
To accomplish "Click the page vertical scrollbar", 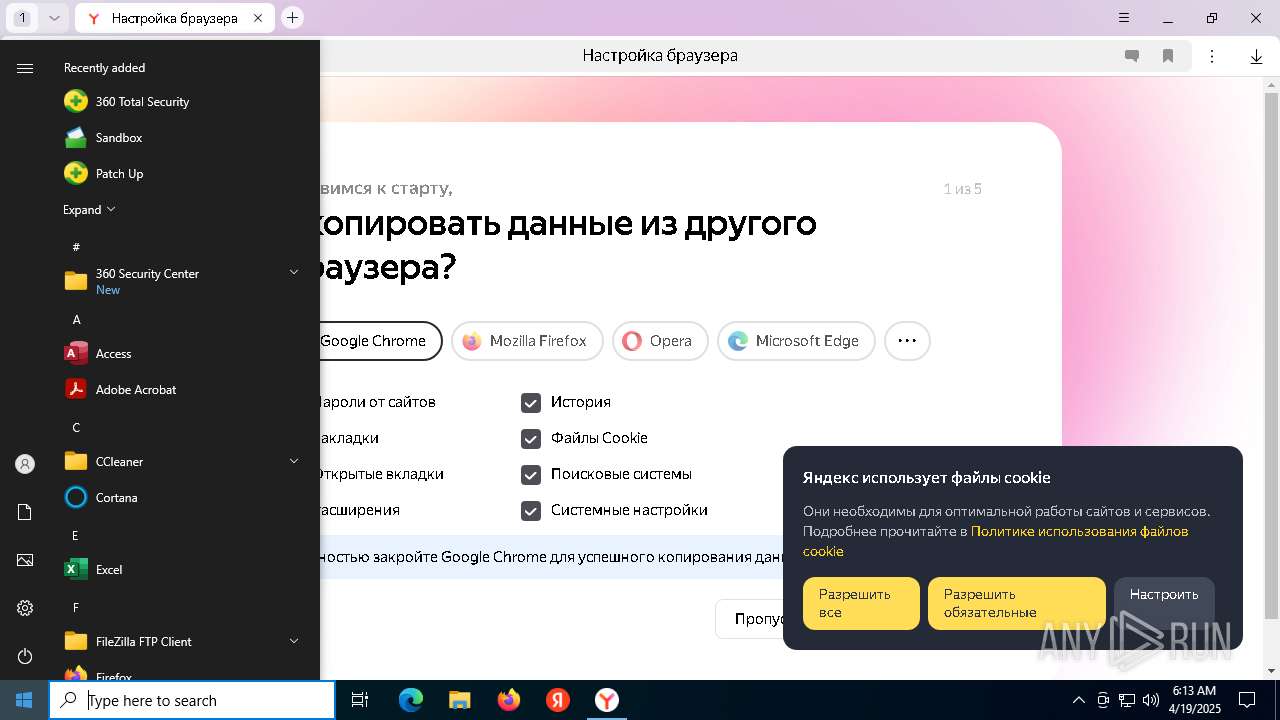I will (x=1271, y=355).
